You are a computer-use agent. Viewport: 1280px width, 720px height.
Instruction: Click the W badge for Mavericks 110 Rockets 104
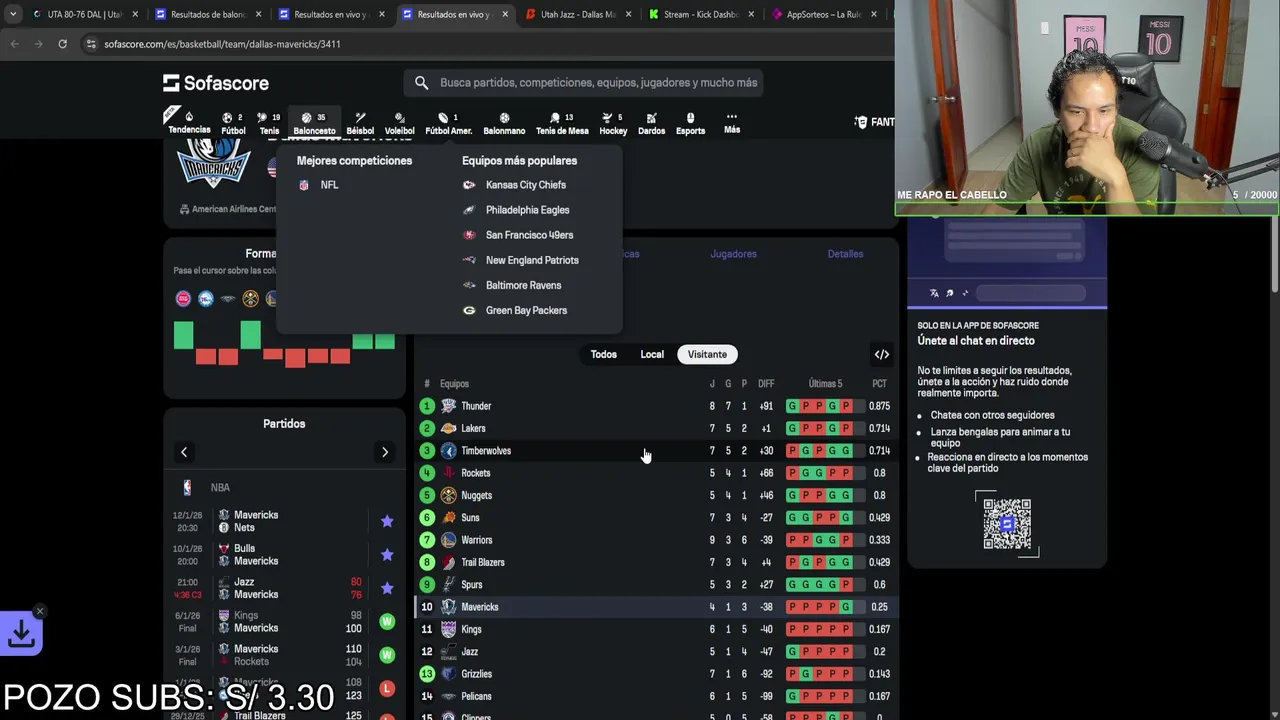pyautogui.click(x=387, y=655)
